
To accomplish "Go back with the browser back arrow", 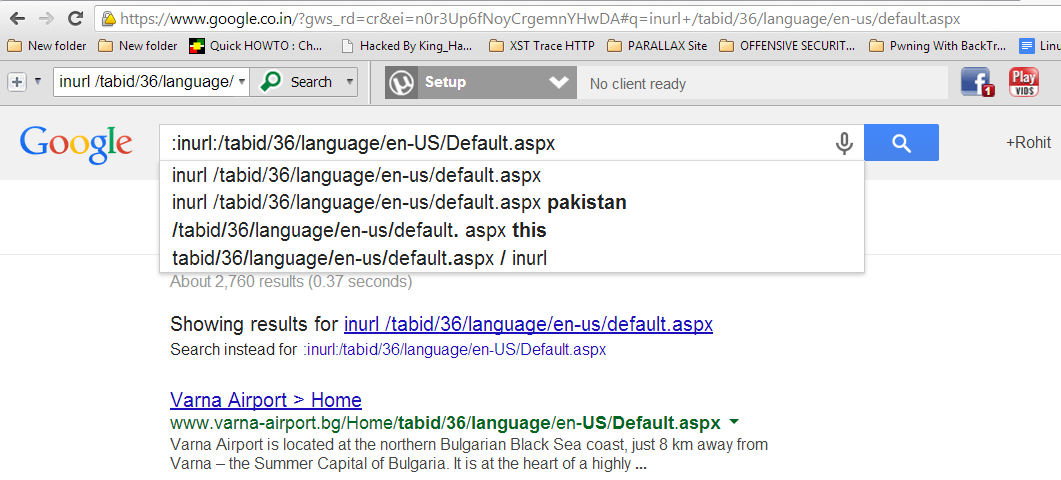I will point(17,18).
